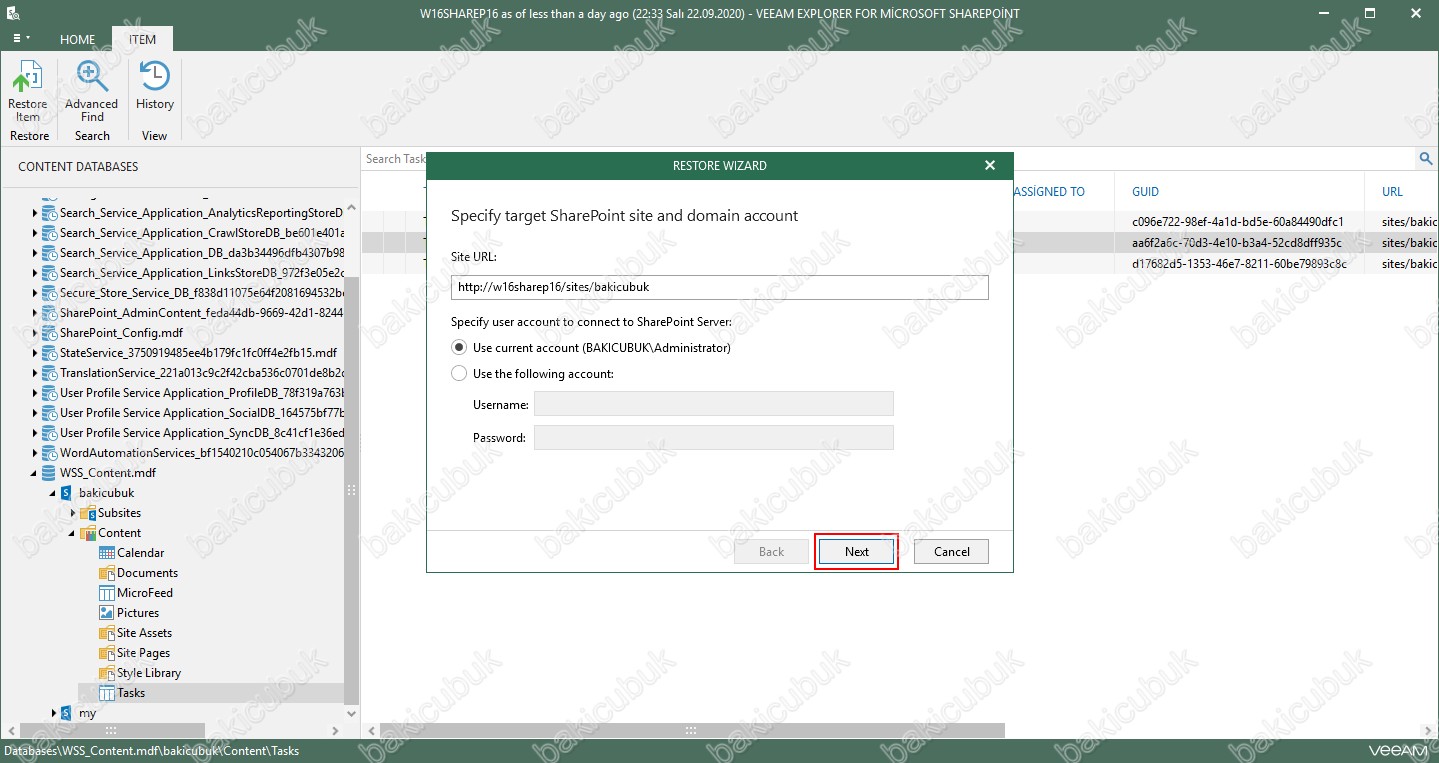Click the WSS_Content.mdf database icon
Image resolution: width=1439 pixels, height=763 pixels.
pyautogui.click(x=49, y=473)
